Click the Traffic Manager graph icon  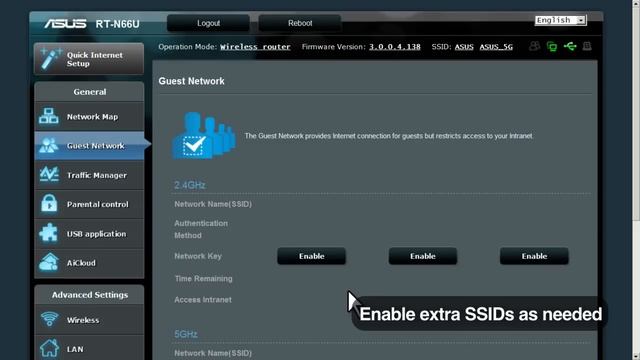pos(49,175)
